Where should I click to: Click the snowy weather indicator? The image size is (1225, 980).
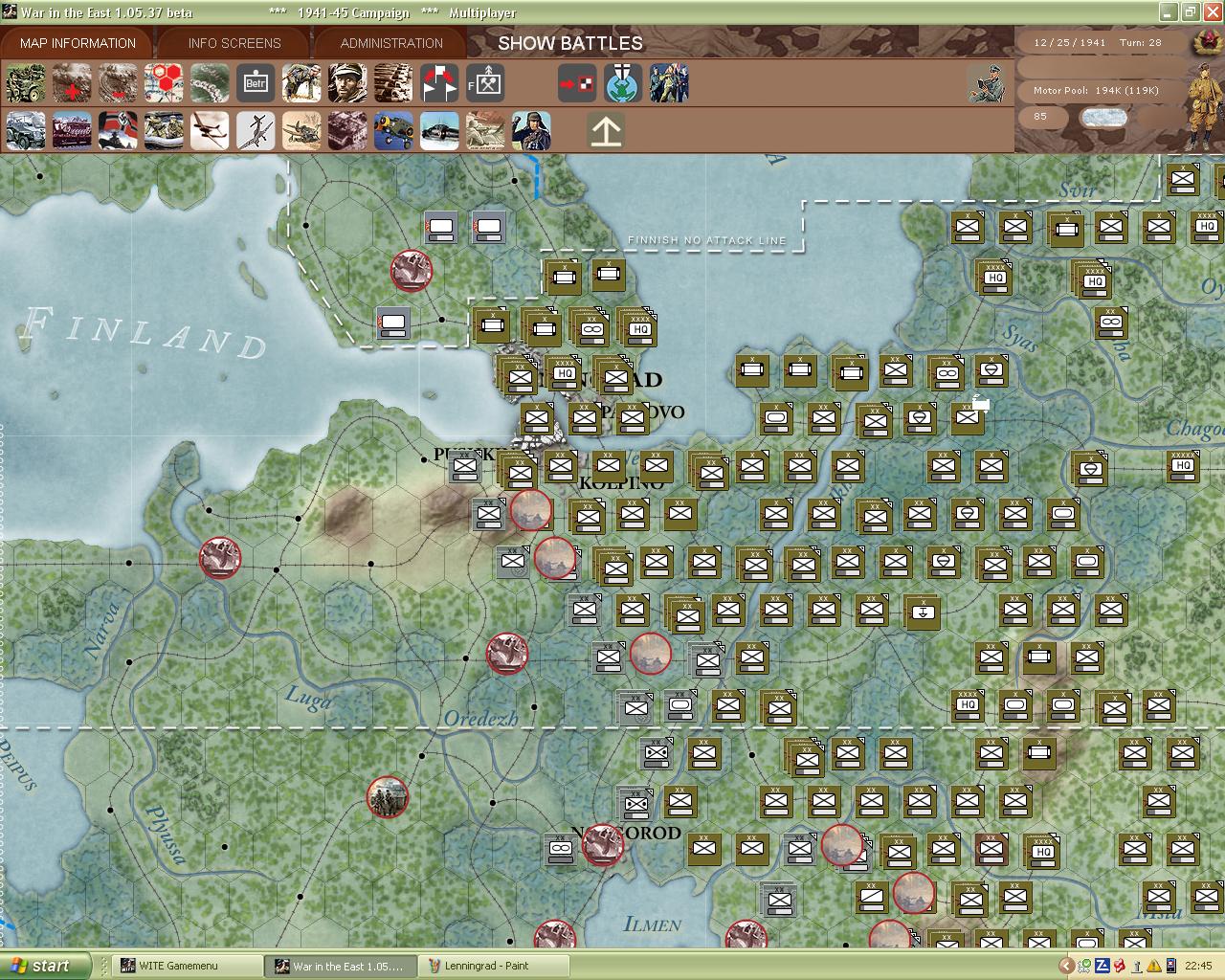tap(1103, 117)
